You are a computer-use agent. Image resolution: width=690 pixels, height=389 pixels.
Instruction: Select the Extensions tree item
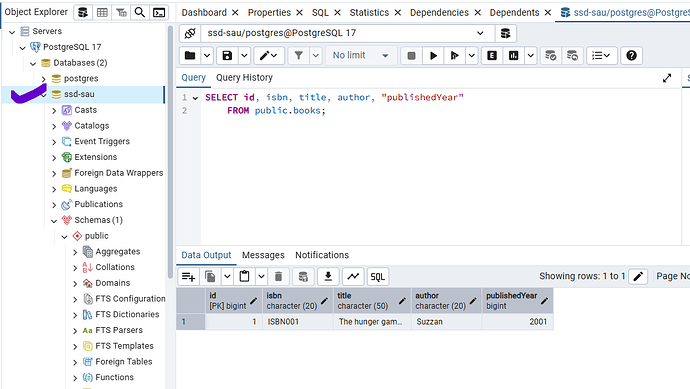coord(95,157)
